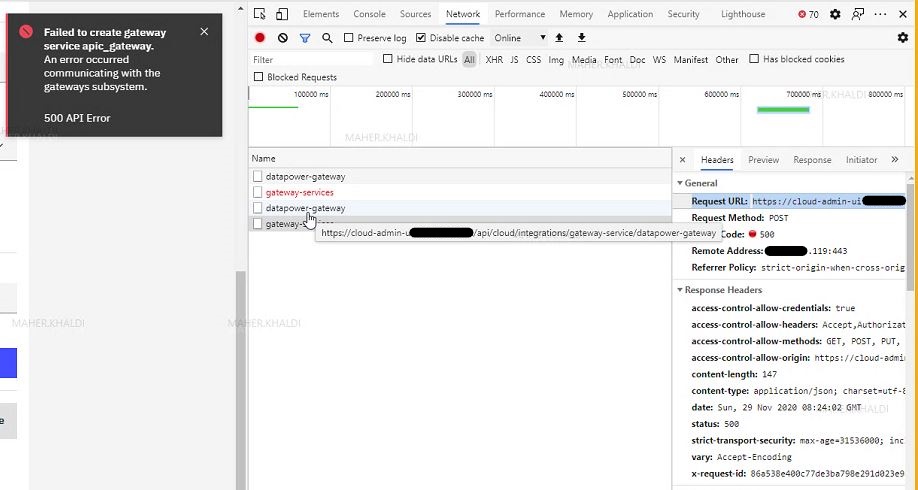Close the DevTools panel

903,14
